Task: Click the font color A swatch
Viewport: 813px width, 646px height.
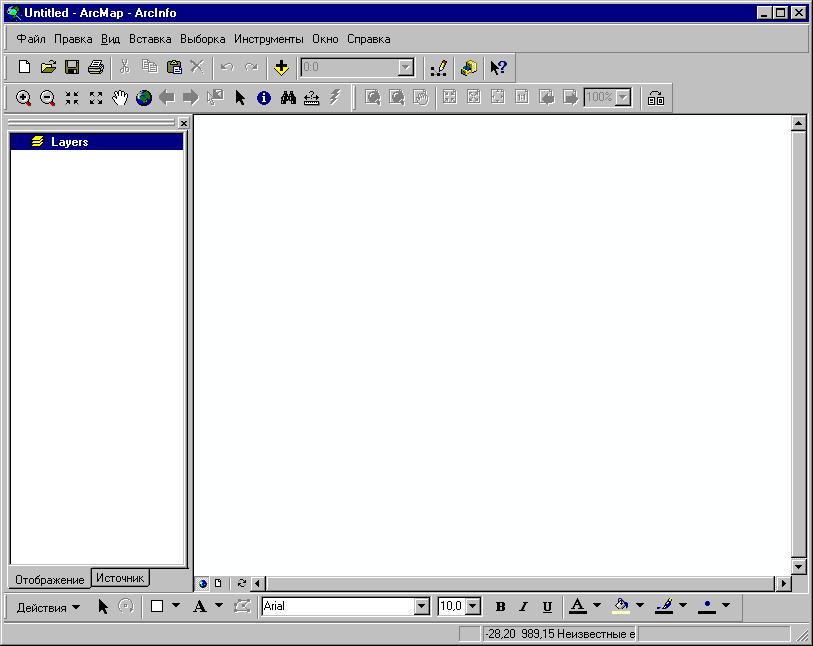Action: (x=578, y=606)
